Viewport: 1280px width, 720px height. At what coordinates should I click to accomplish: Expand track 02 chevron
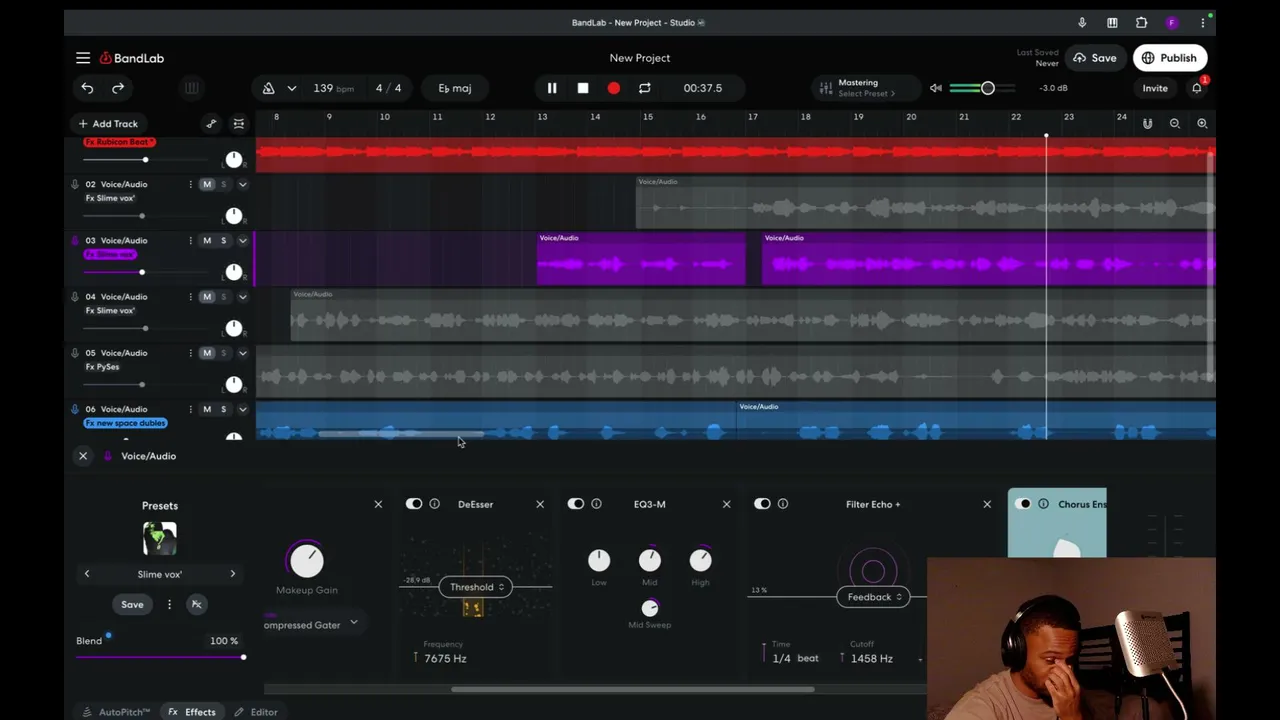(x=242, y=184)
